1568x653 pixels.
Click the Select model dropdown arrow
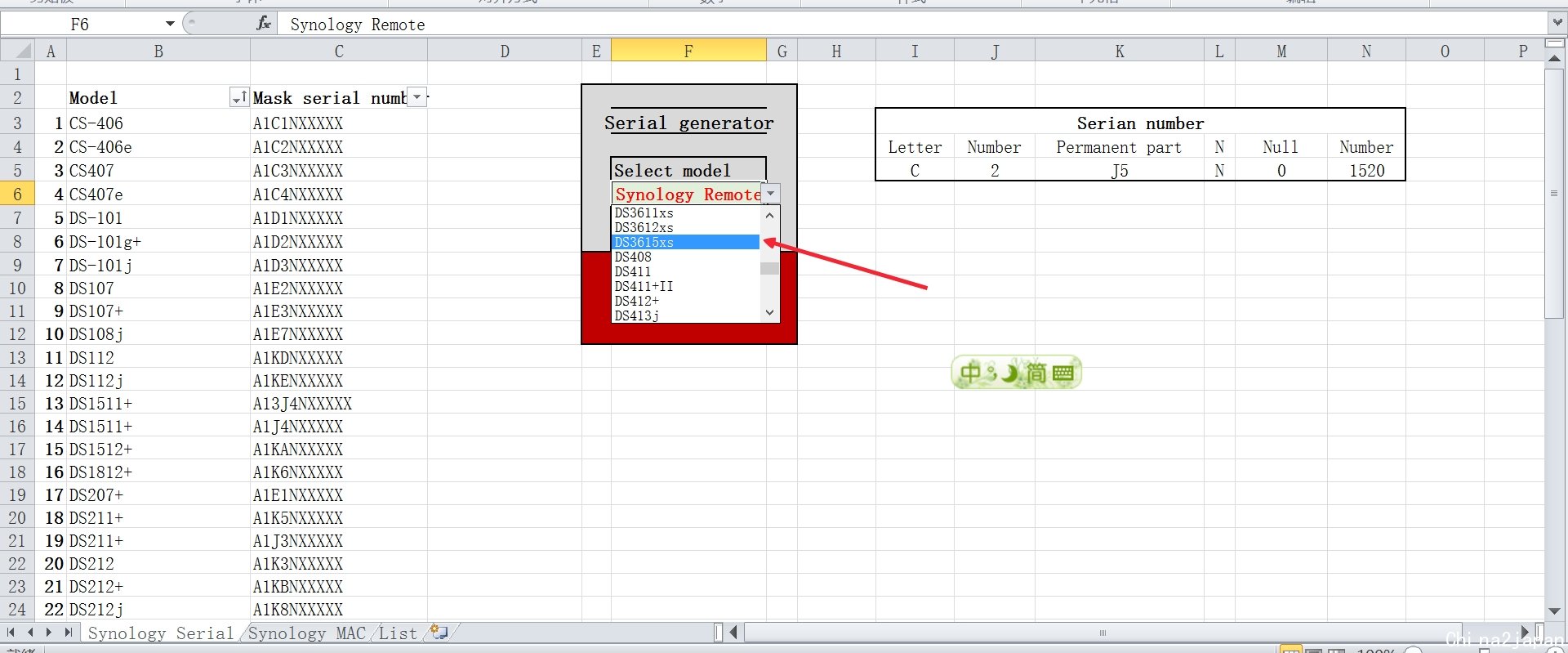point(771,194)
